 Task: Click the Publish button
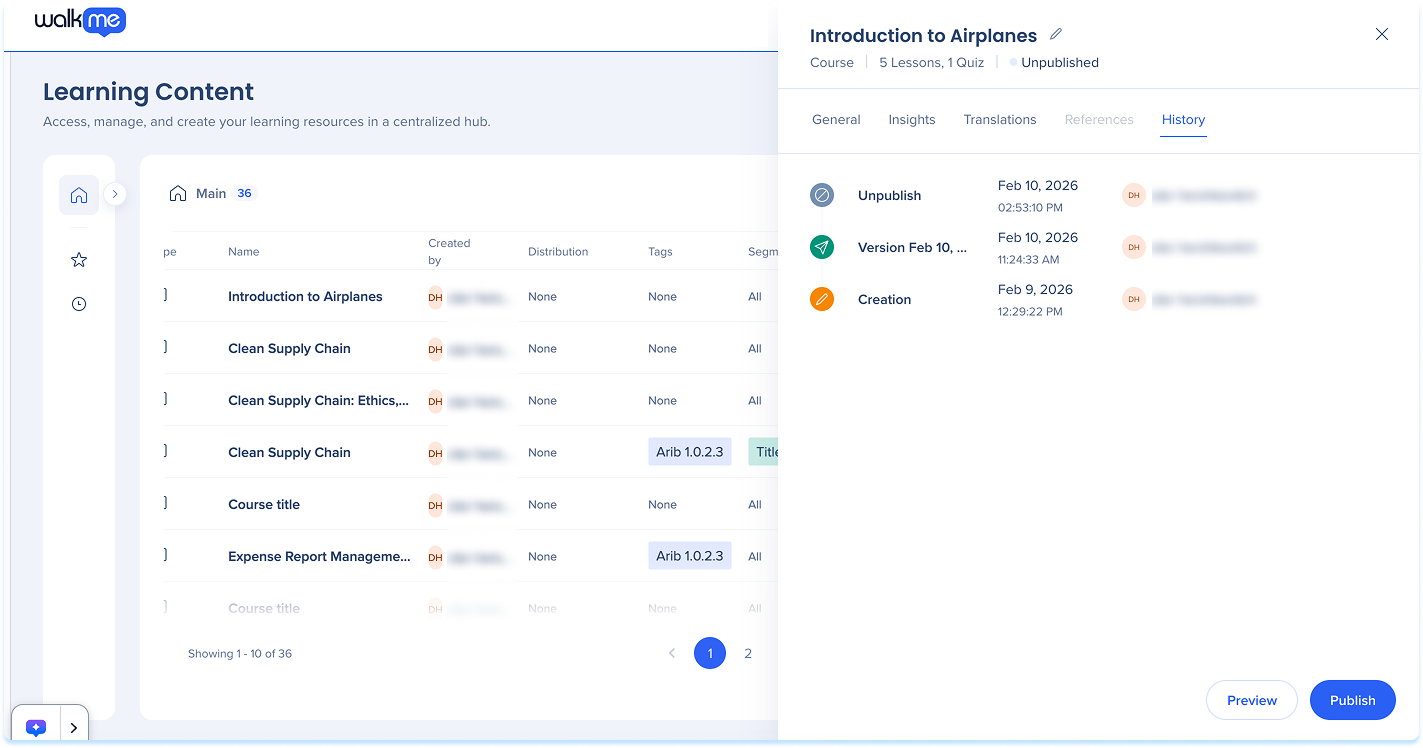coord(1352,700)
